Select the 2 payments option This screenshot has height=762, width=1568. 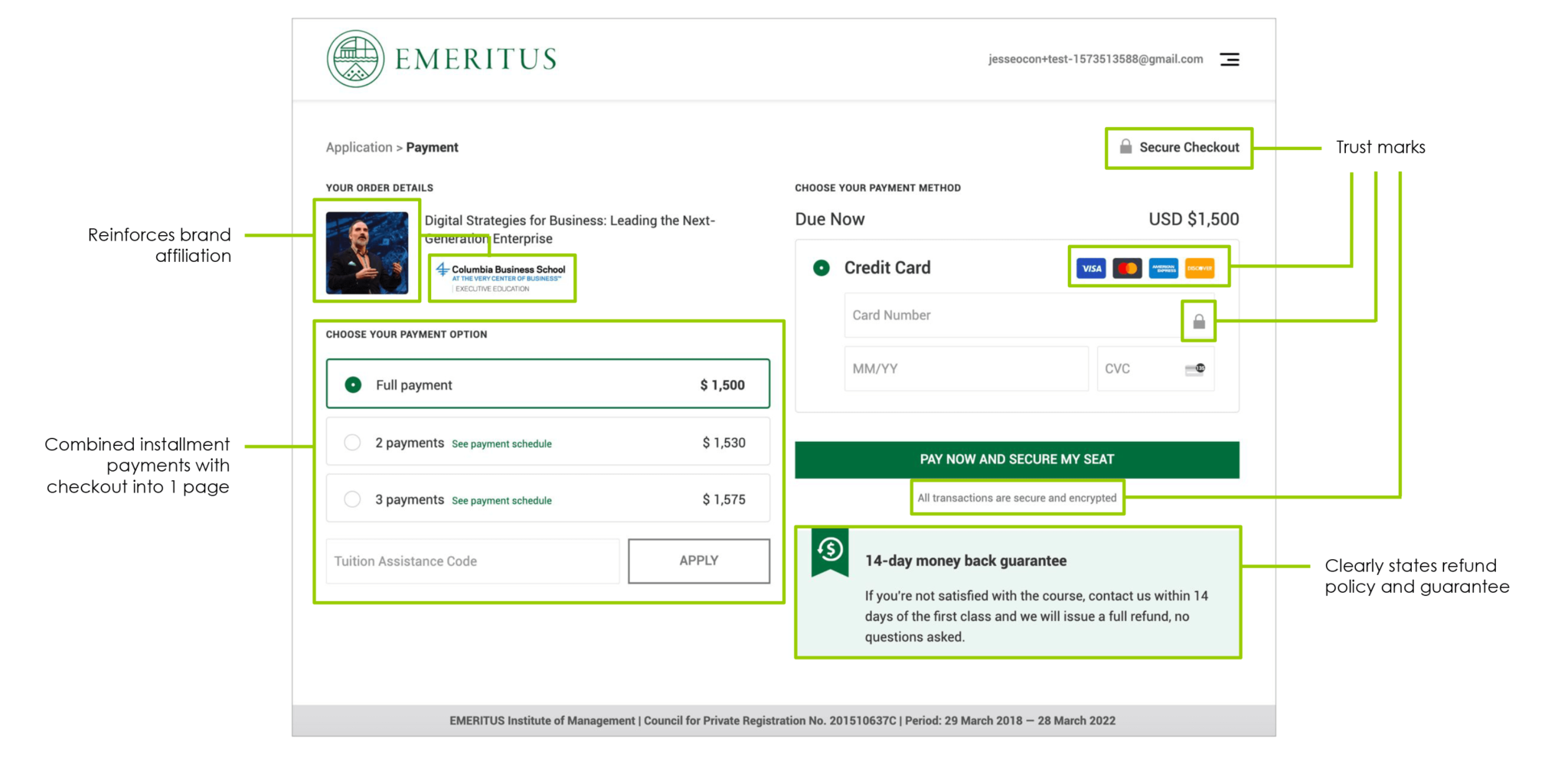[548, 442]
